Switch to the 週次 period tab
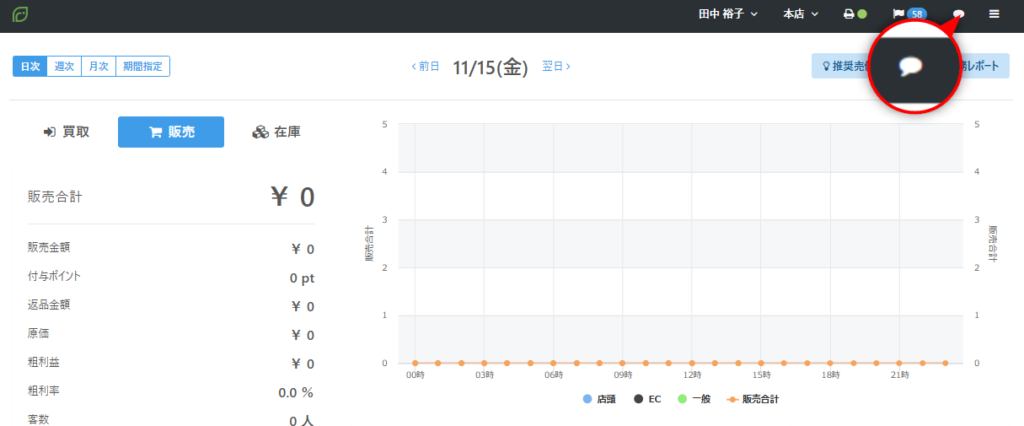 tap(64, 66)
